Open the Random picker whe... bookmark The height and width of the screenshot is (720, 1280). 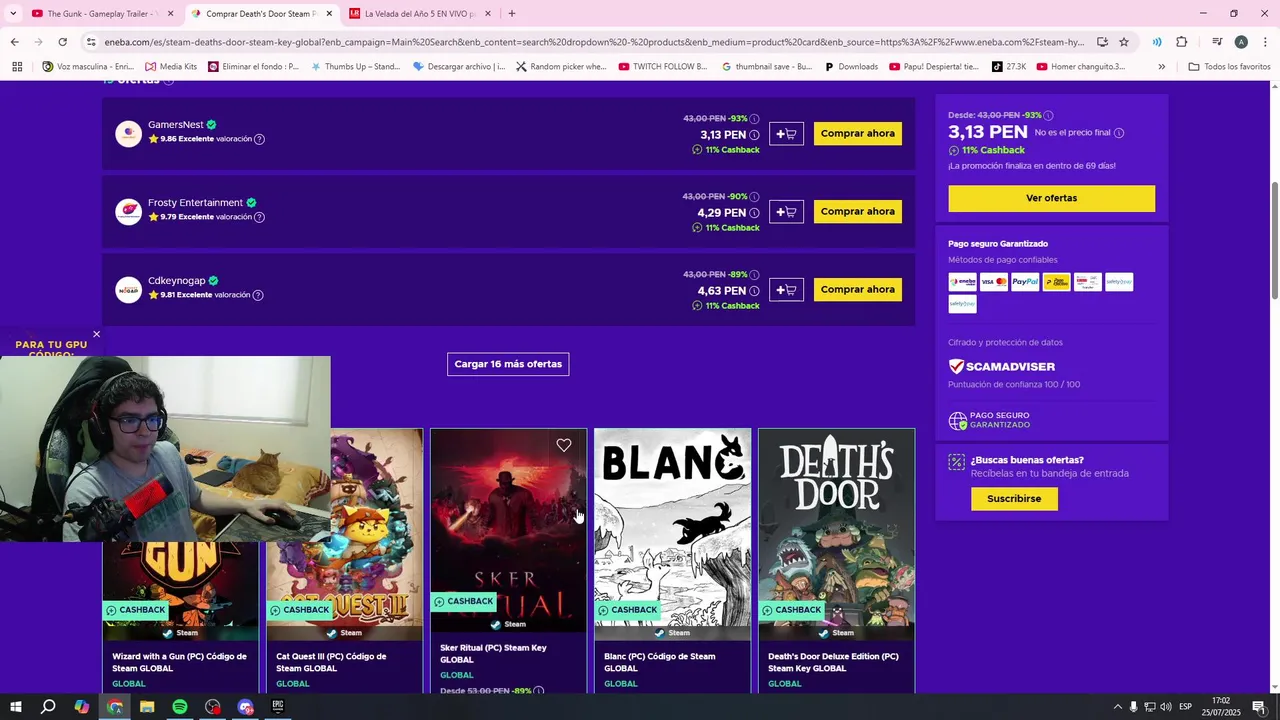click(561, 67)
